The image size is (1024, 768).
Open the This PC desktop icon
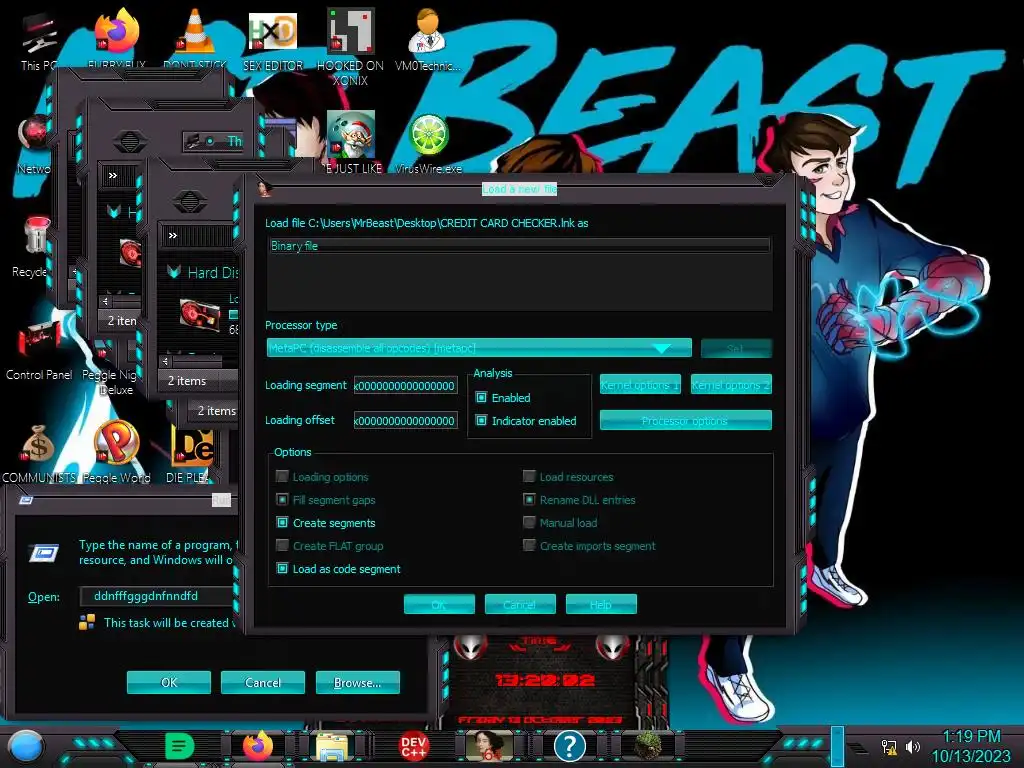(39, 33)
